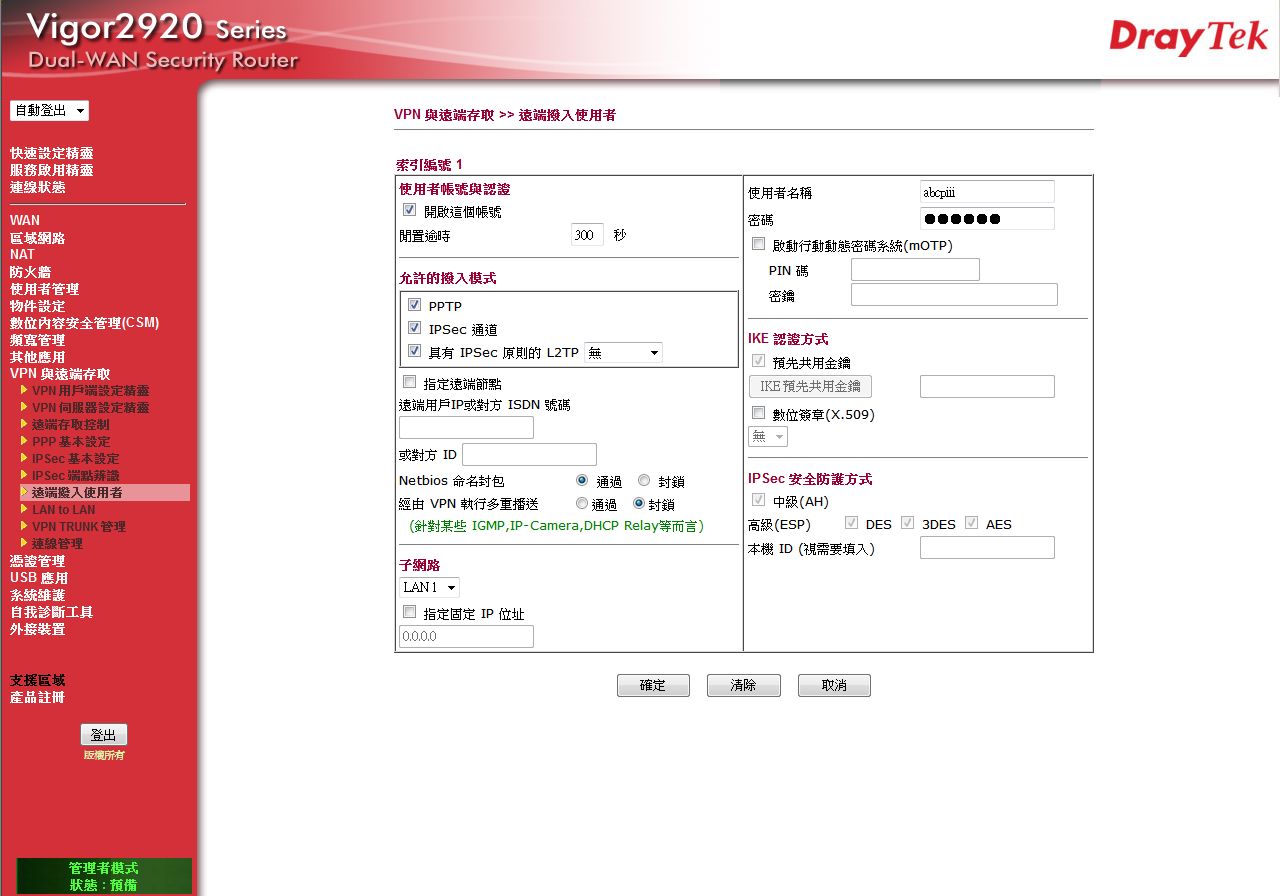Screen dimensions: 1280x896
Task: Open VPN 伺服器設定精靈 submenu item
Action: pos(90,408)
